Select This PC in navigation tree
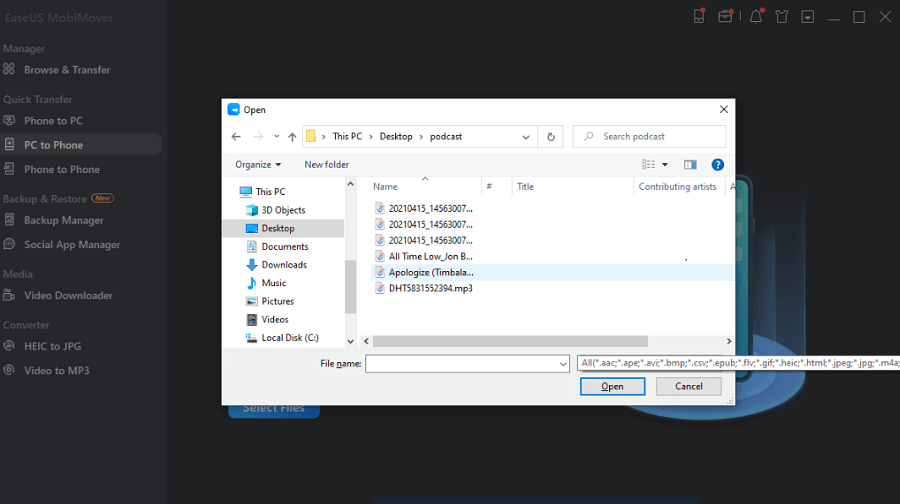 point(262,192)
